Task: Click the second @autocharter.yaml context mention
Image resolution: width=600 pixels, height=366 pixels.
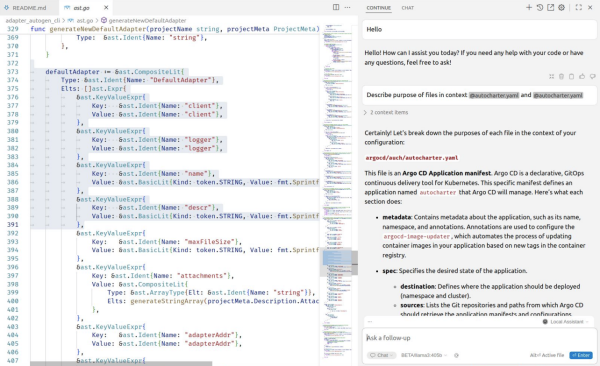Action: [x=558, y=95]
